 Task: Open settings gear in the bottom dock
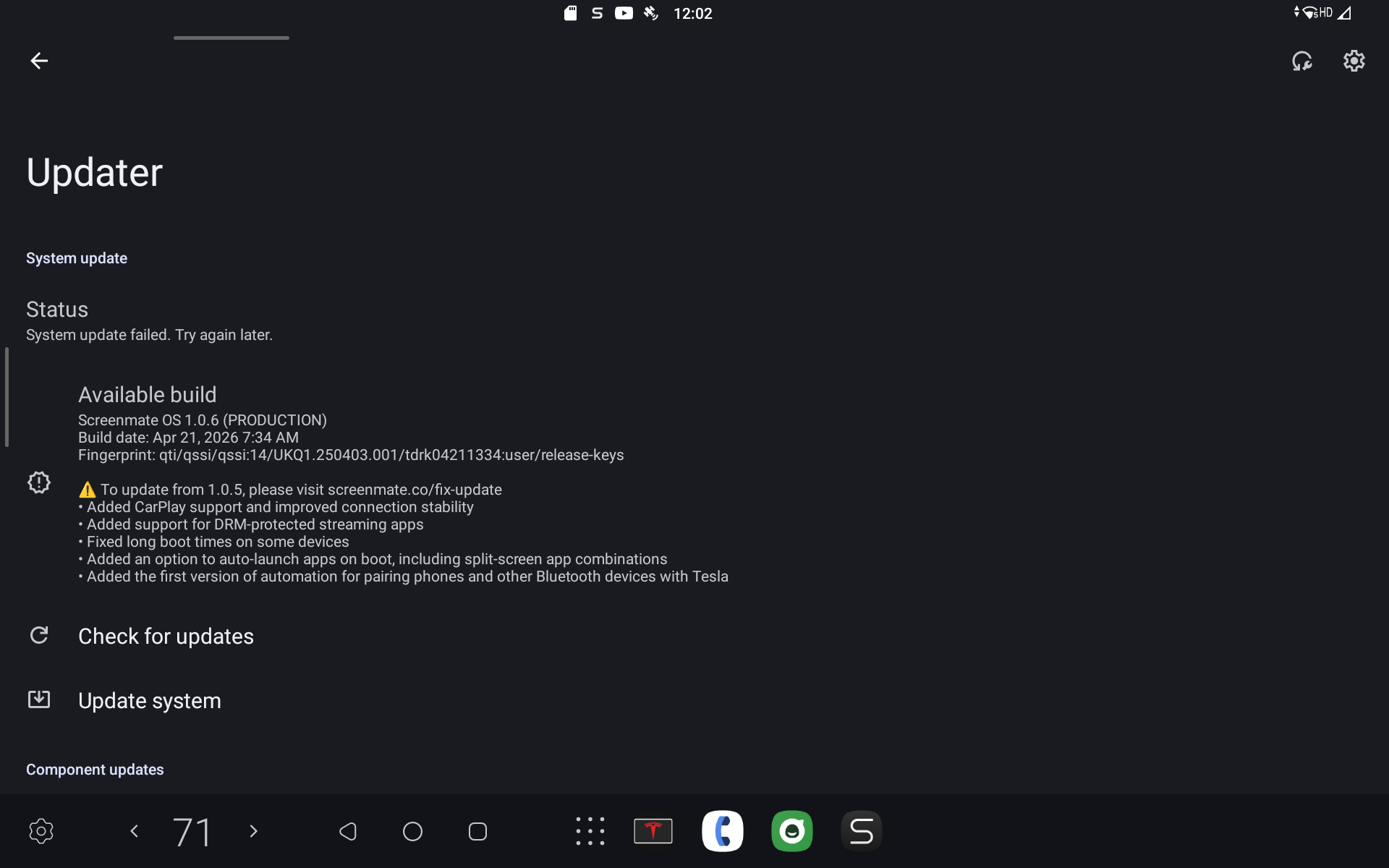41,831
